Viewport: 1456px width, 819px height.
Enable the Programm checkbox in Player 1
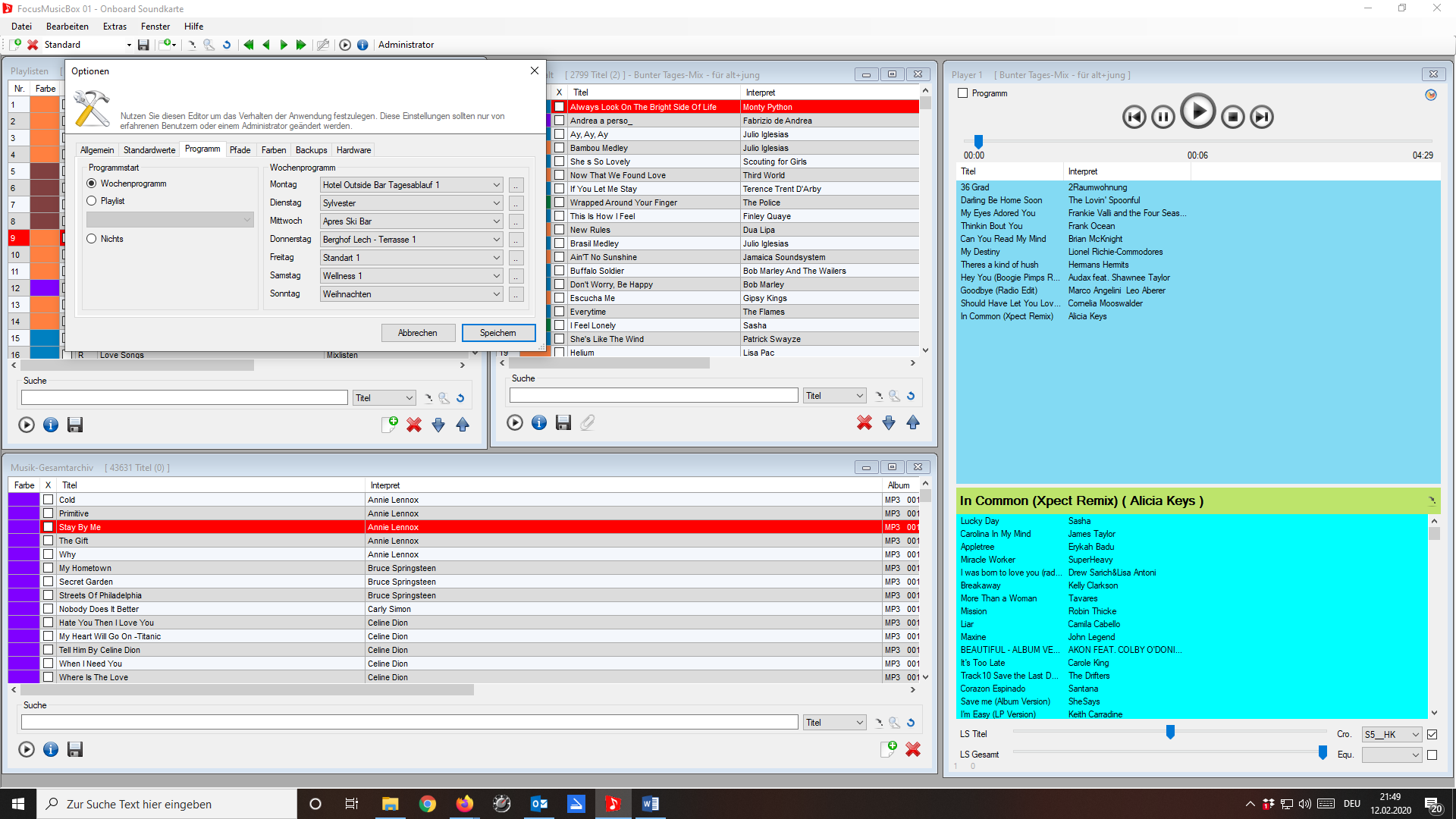point(963,93)
